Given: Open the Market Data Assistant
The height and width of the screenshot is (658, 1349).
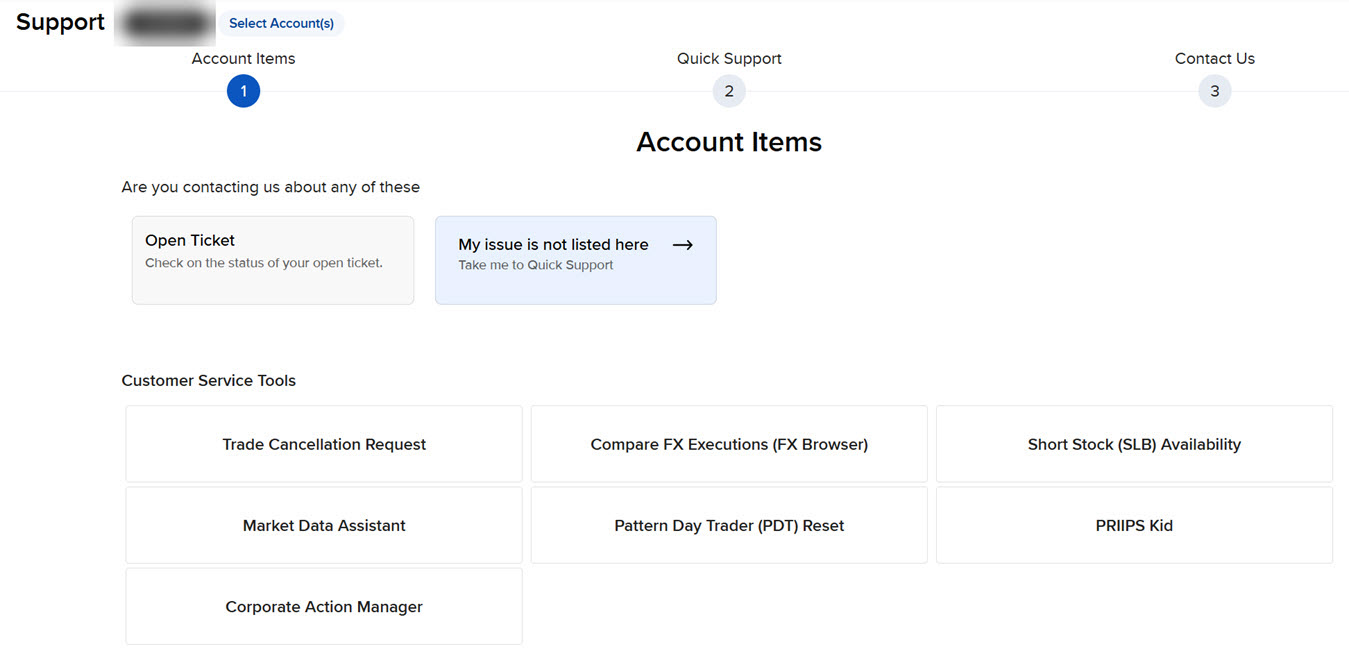Looking at the screenshot, I should [323, 525].
